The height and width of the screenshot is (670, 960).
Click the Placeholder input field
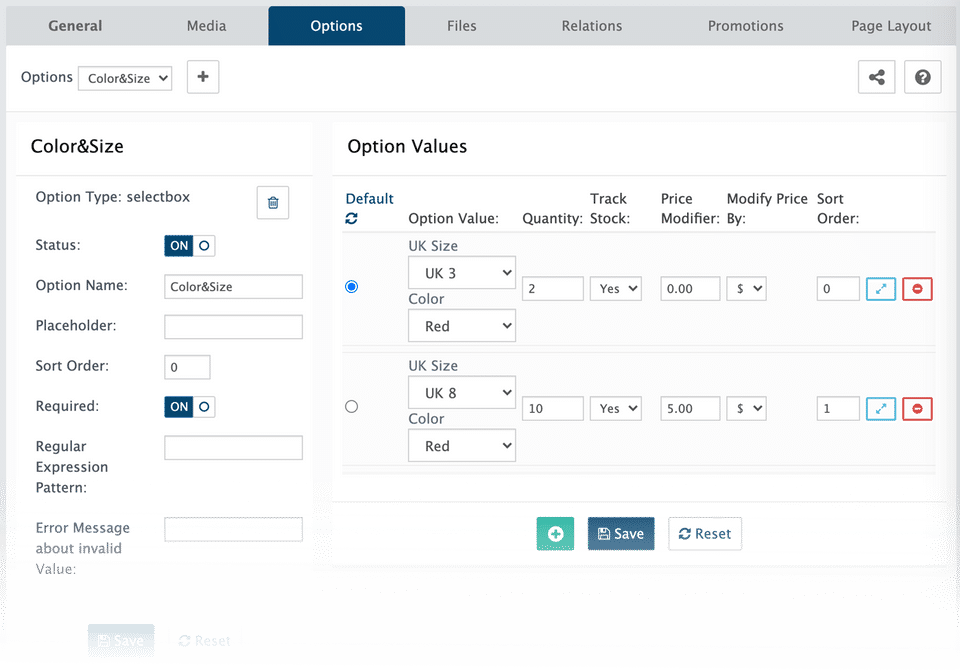pos(233,327)
